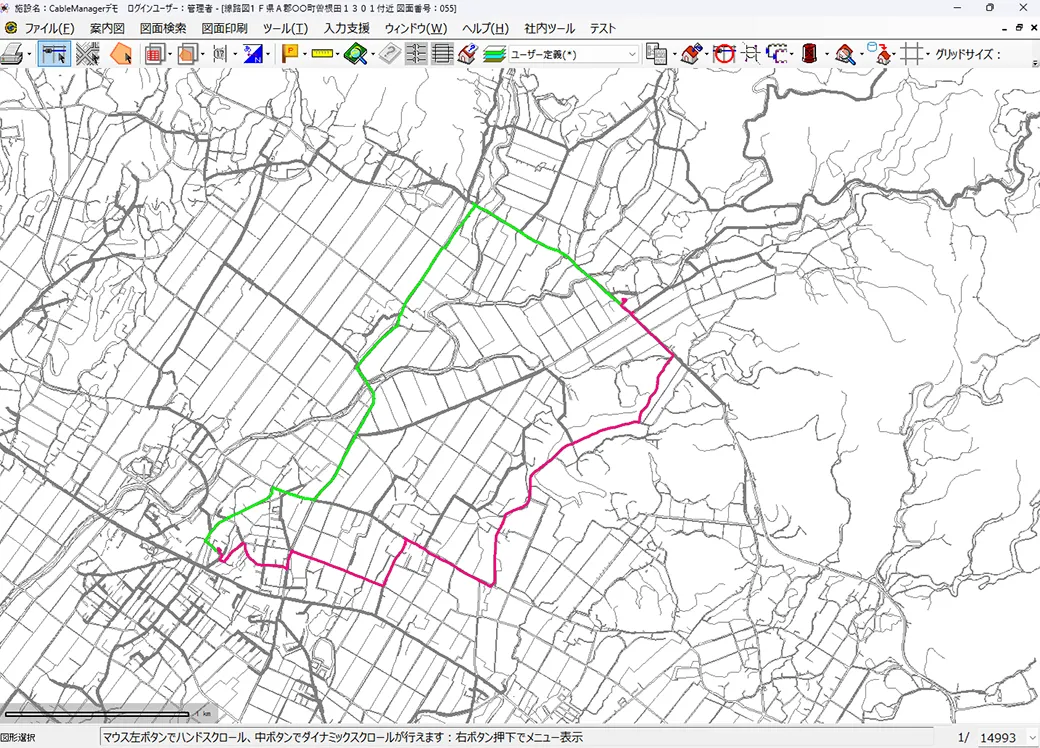The height and width of the screenshot is (748, 1040).
Task: Expand dropdown arrow beside red table icon
Action: click(170, 54)
